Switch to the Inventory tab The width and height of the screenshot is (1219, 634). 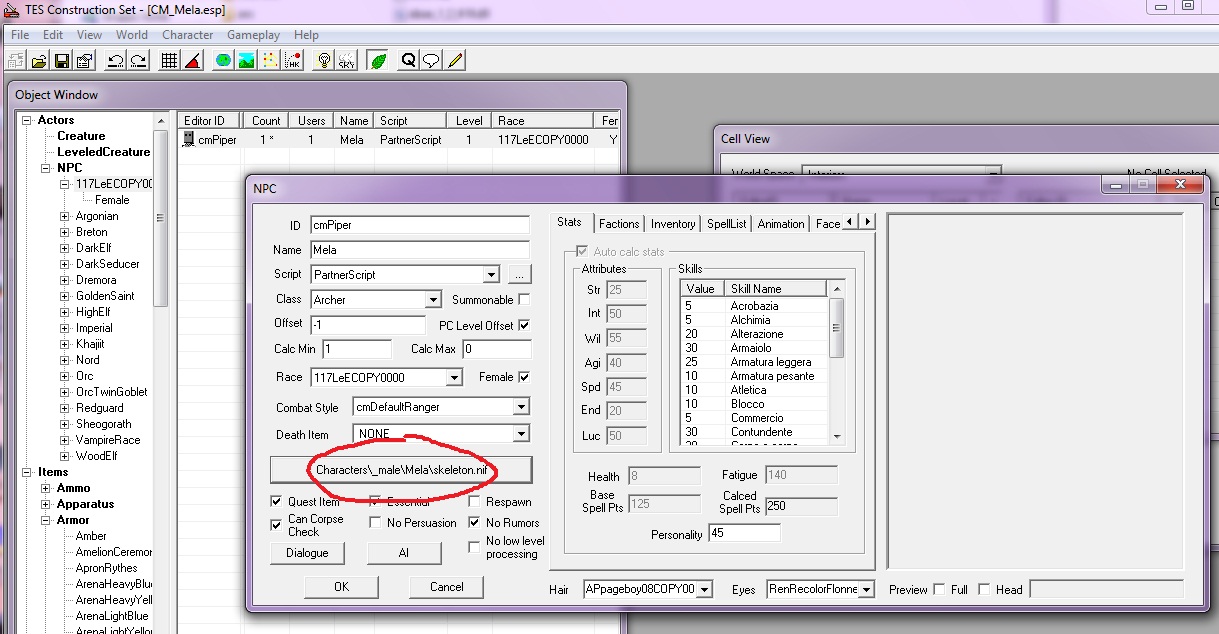[673, 224]
